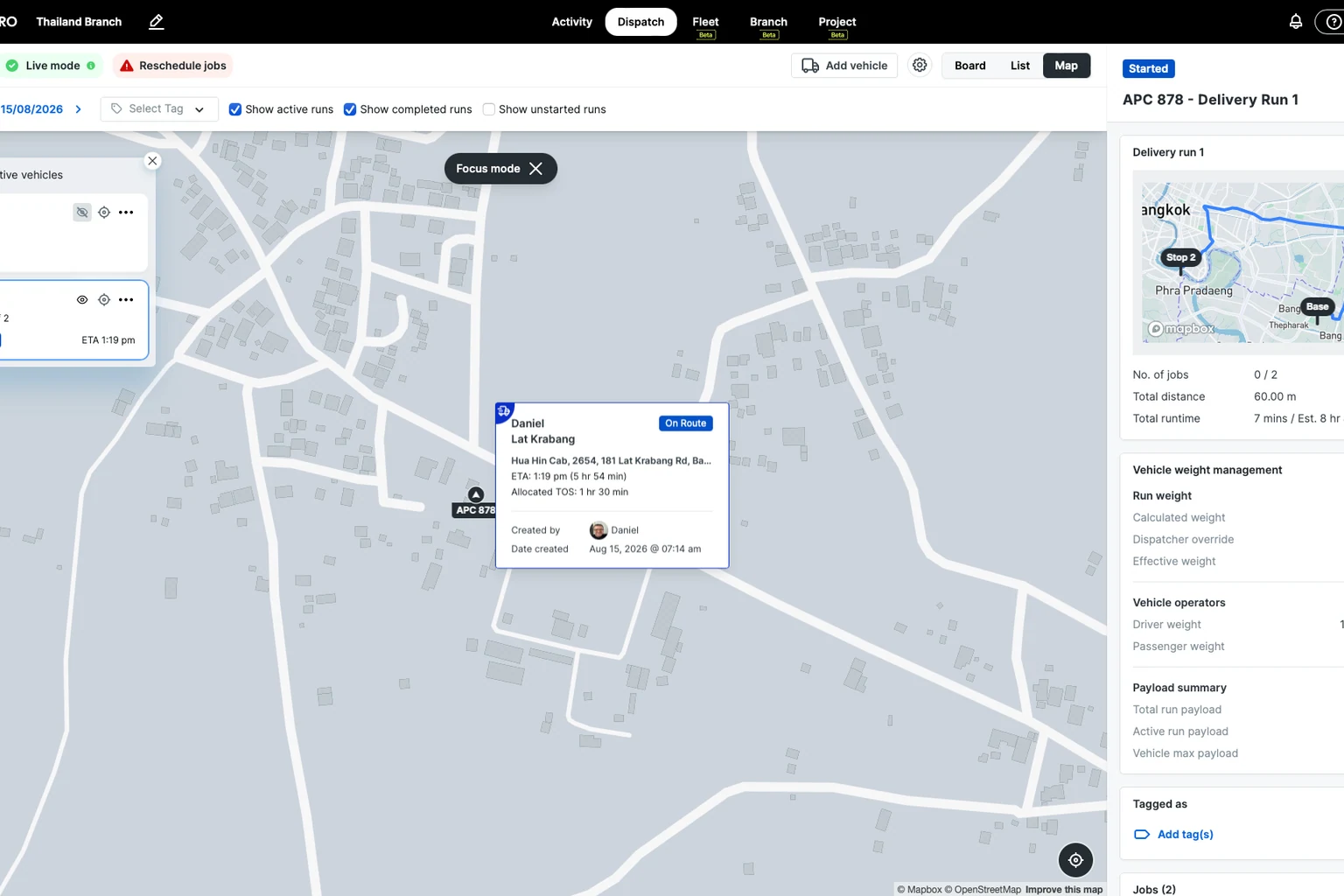This screenshot has width=1344, height=896.
Task: Open the 15/08/2026 date picker
Action: pos(31,109)
